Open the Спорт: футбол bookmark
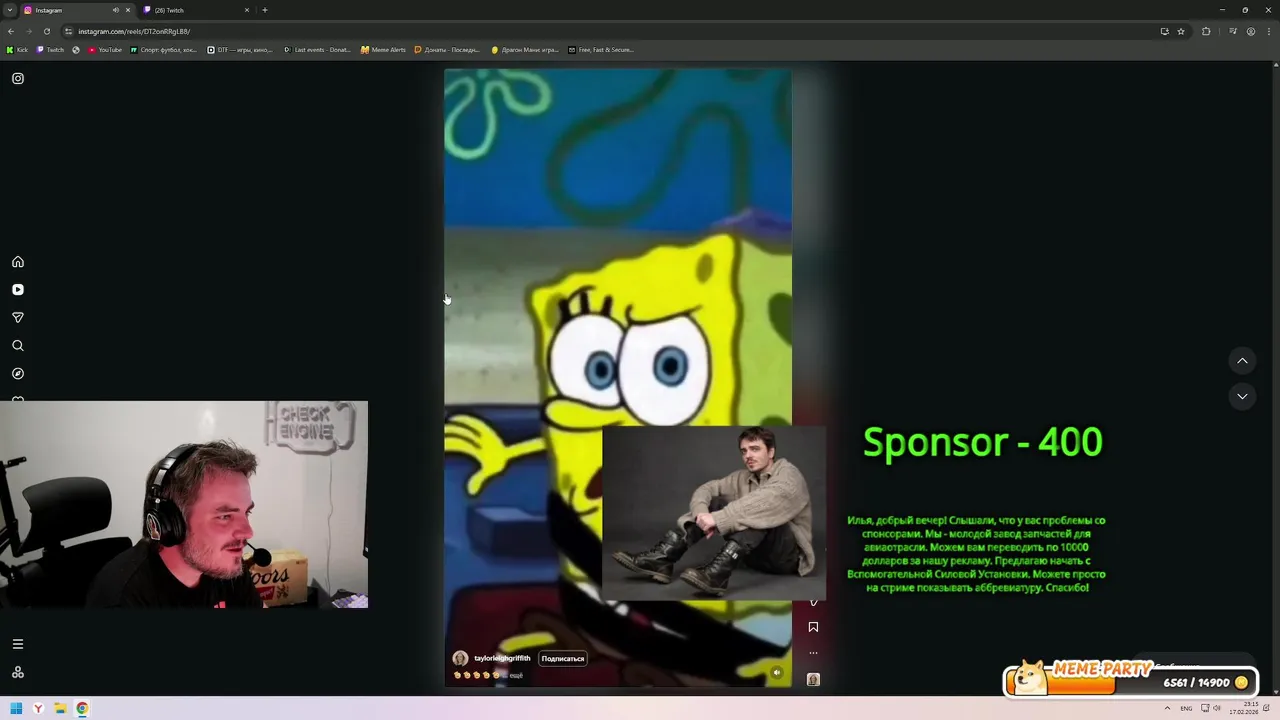1280x720 pixels. (164, 50)
